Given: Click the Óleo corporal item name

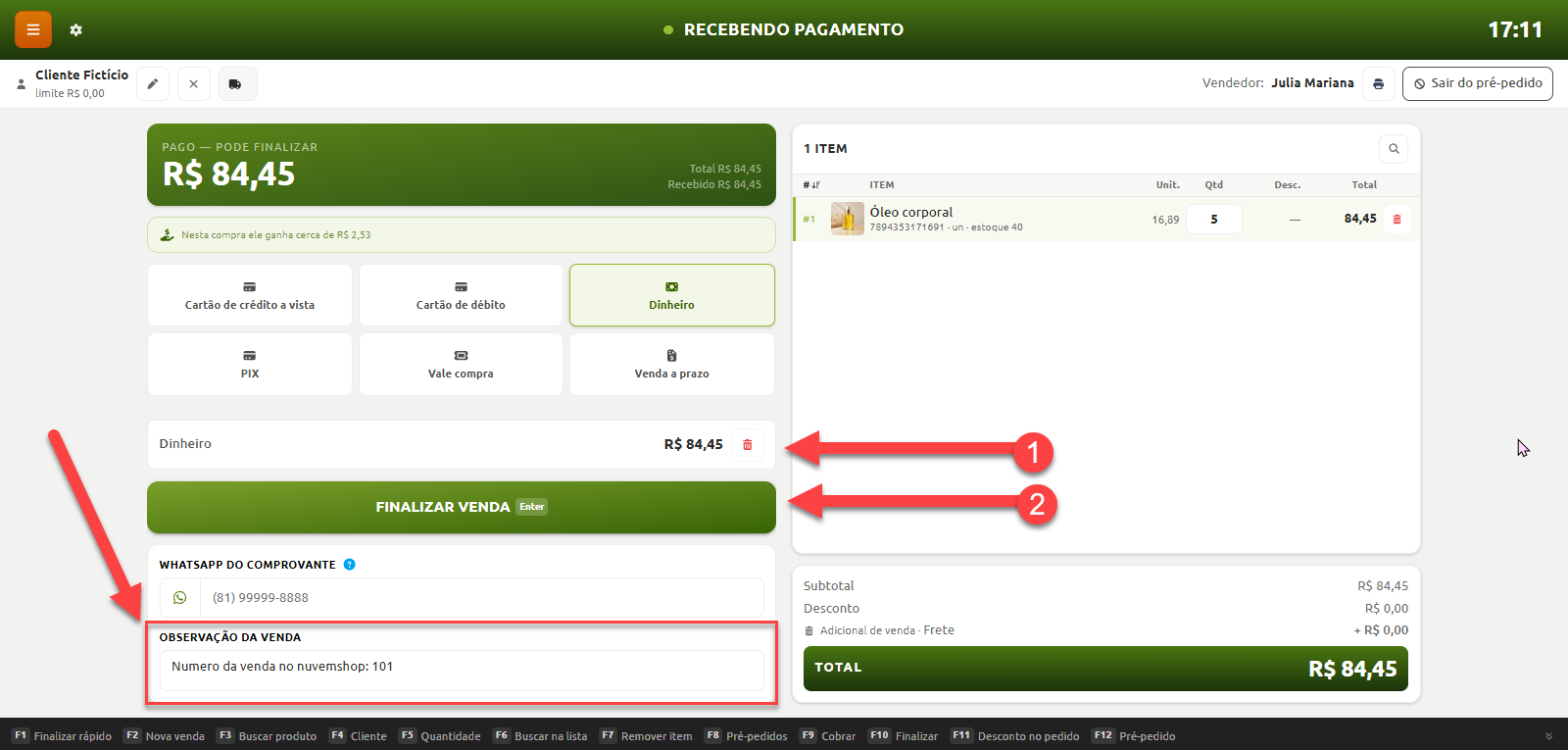Looking at the screenshot, I should click(911, 212).
